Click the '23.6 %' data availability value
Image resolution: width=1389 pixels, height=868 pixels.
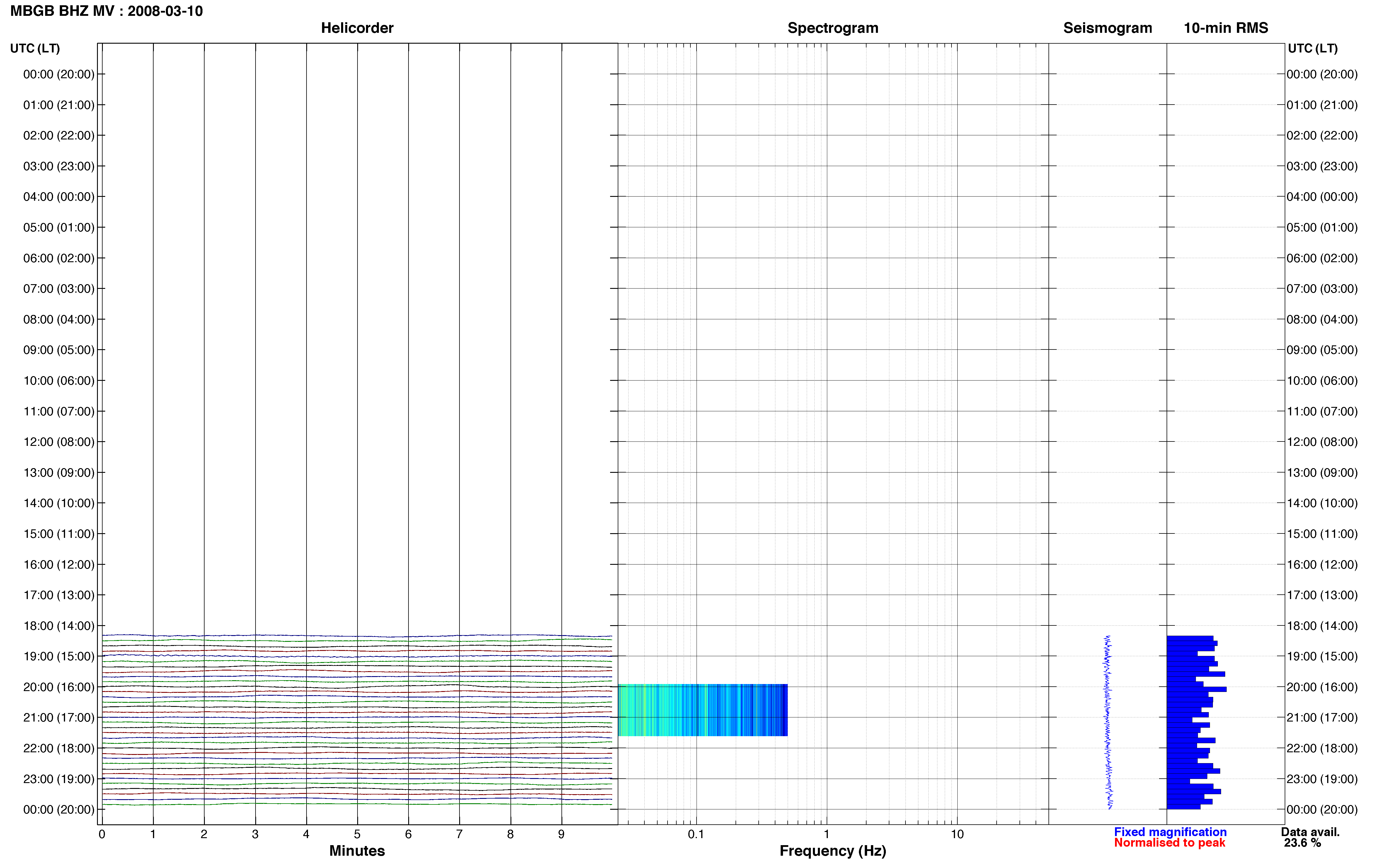click(x=1303, y=843)
